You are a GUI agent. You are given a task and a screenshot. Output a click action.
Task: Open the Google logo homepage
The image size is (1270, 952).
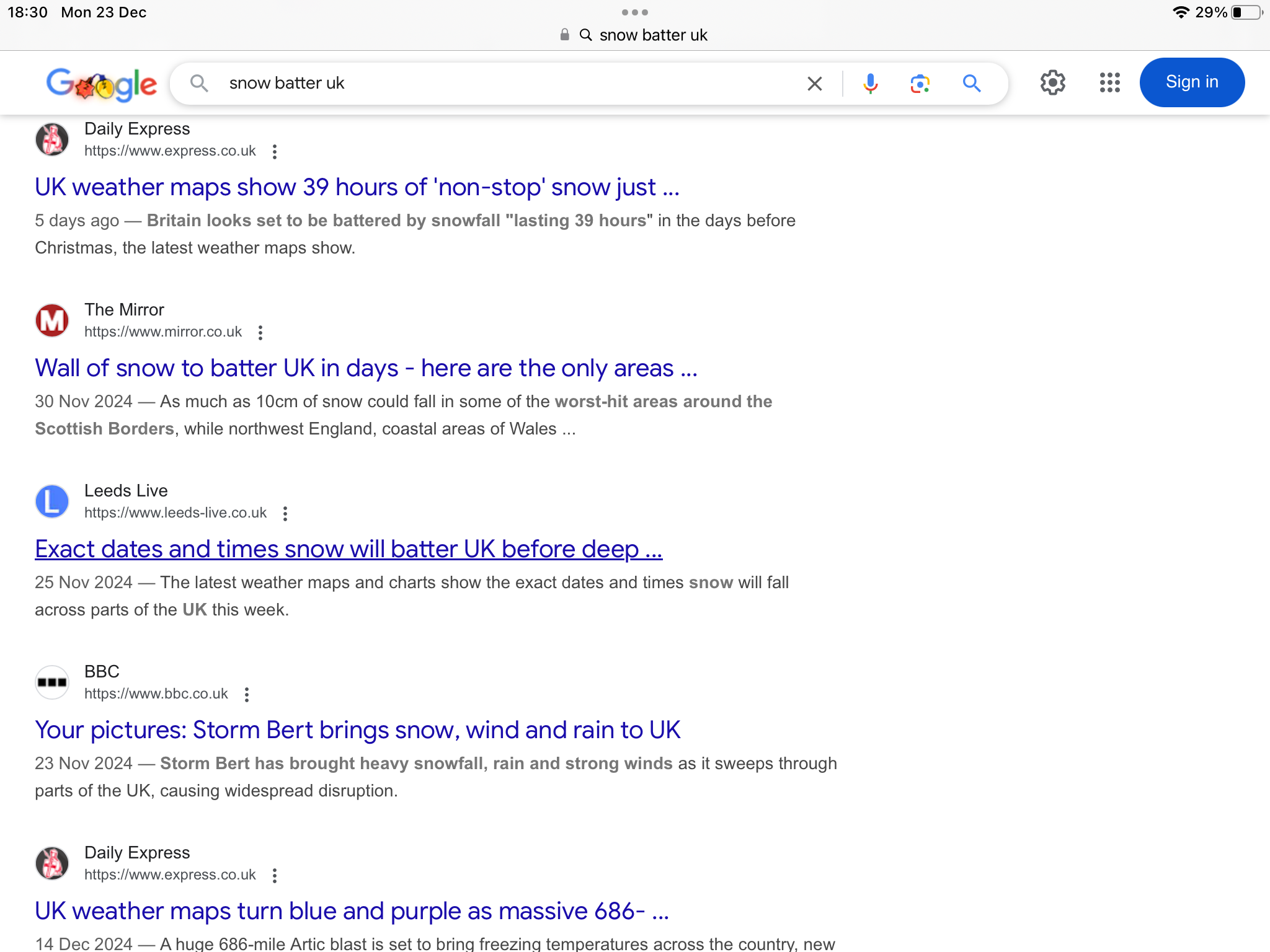pyautogui.click(x=102, y=84)
